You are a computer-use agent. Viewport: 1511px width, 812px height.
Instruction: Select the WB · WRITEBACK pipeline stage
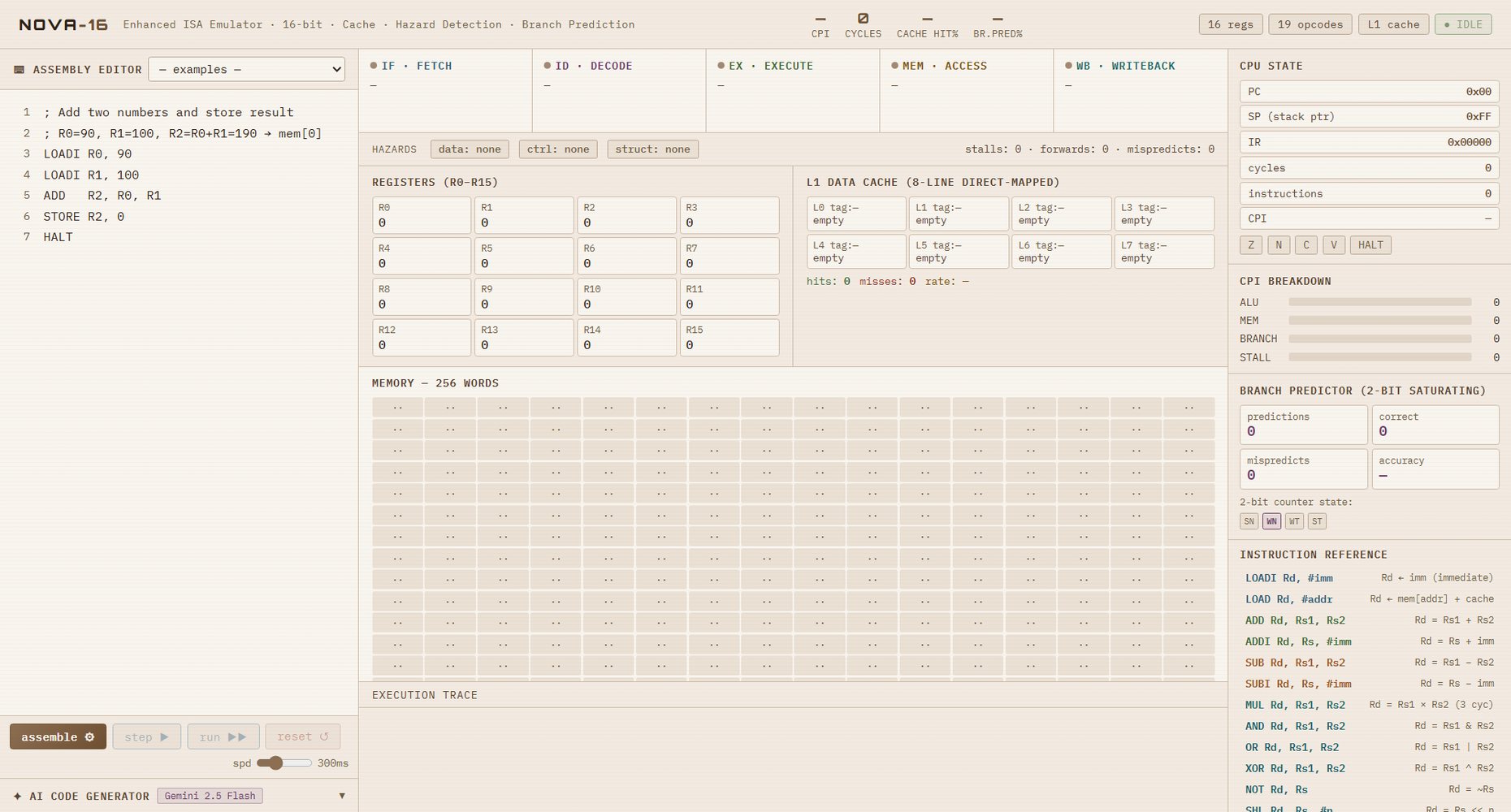[x=1141, y=90]
